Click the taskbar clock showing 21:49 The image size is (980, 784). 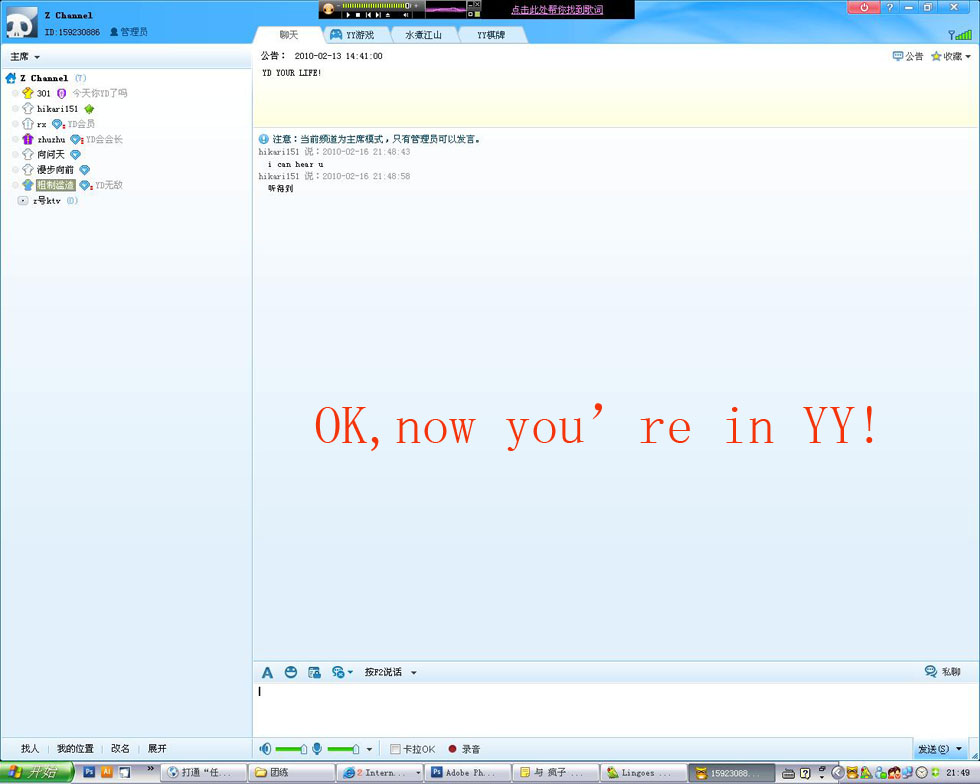(958, 773)
